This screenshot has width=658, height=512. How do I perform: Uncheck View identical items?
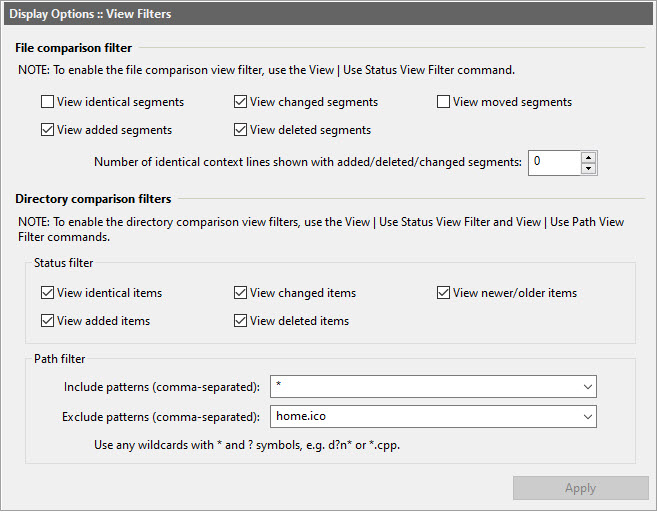[x=48, y=293]
